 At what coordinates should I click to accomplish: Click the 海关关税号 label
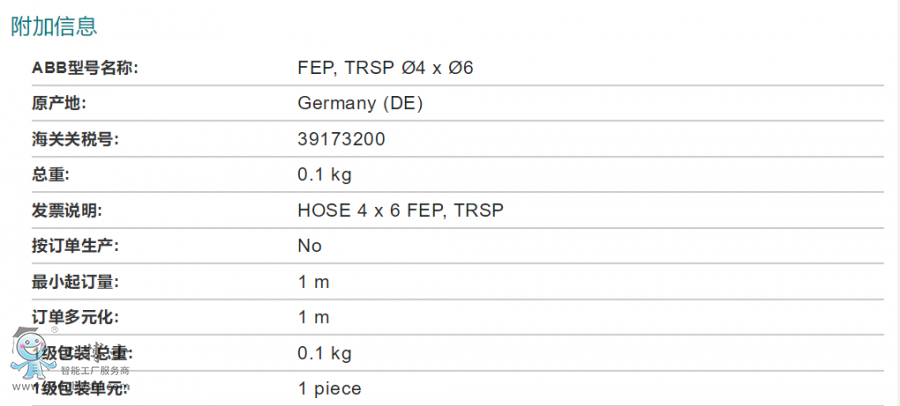76,140
